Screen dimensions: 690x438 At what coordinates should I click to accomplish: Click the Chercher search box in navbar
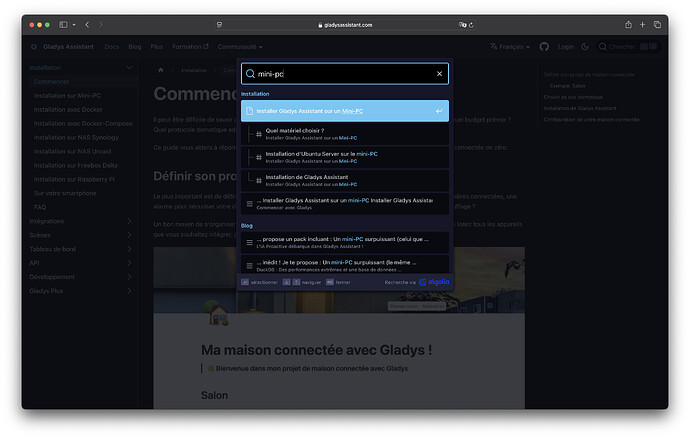[x=627, y=47]
